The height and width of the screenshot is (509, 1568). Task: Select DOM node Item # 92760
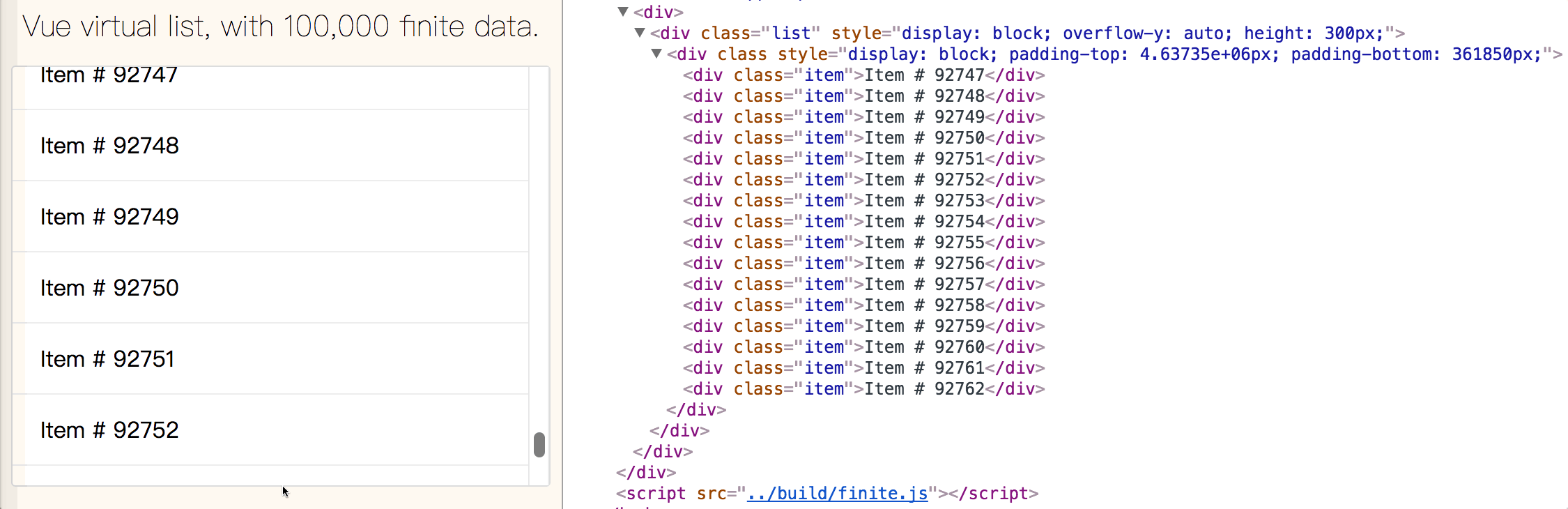click(863, 347)
